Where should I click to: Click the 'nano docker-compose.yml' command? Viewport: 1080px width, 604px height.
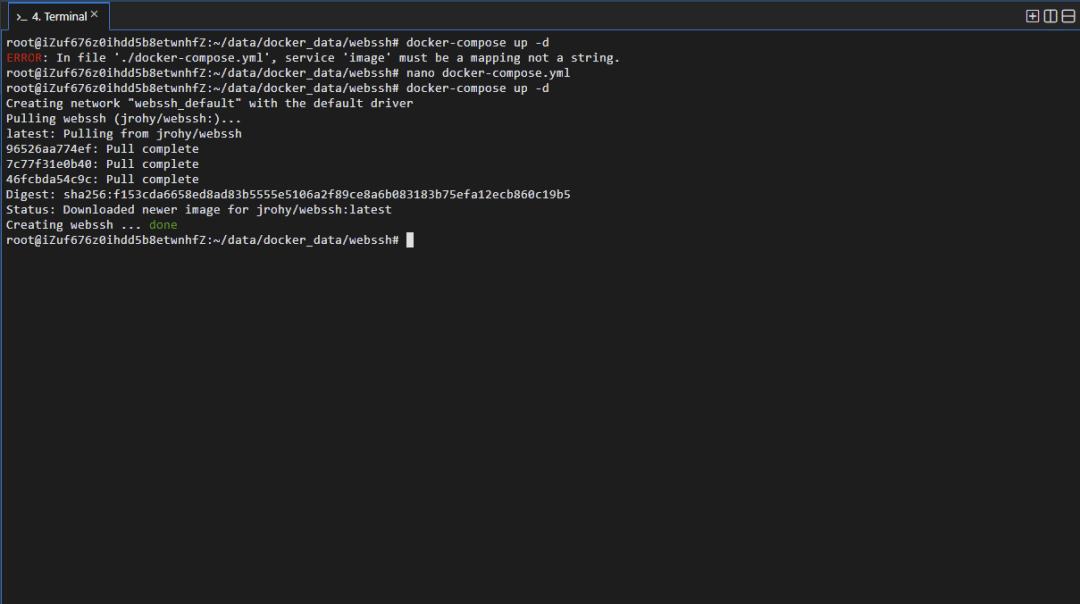tap(488, 73)
